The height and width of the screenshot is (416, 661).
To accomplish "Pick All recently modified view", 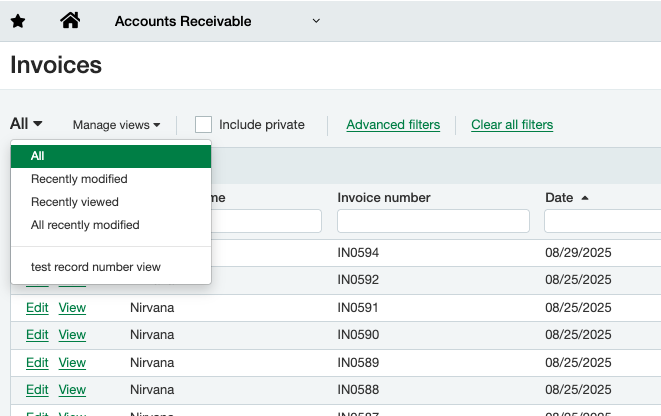I will (x=85, y=225).
